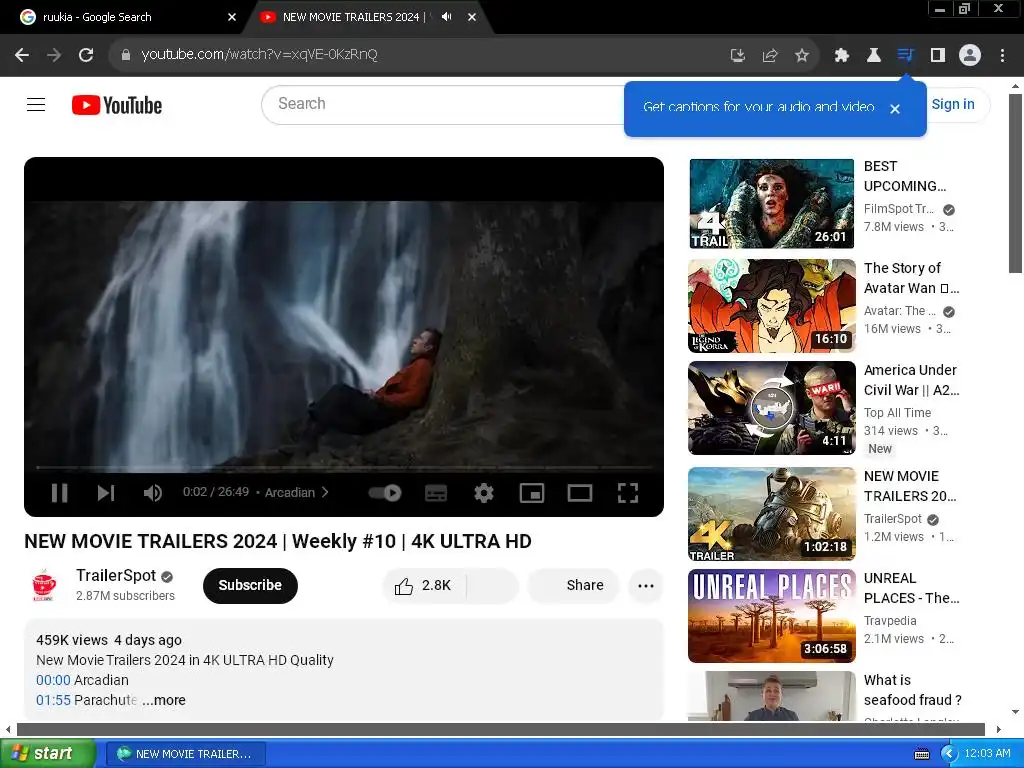1024x768 pixels.
Task: Open the UNREAL PLACES video thumbnail
Action: click(771, 616)
